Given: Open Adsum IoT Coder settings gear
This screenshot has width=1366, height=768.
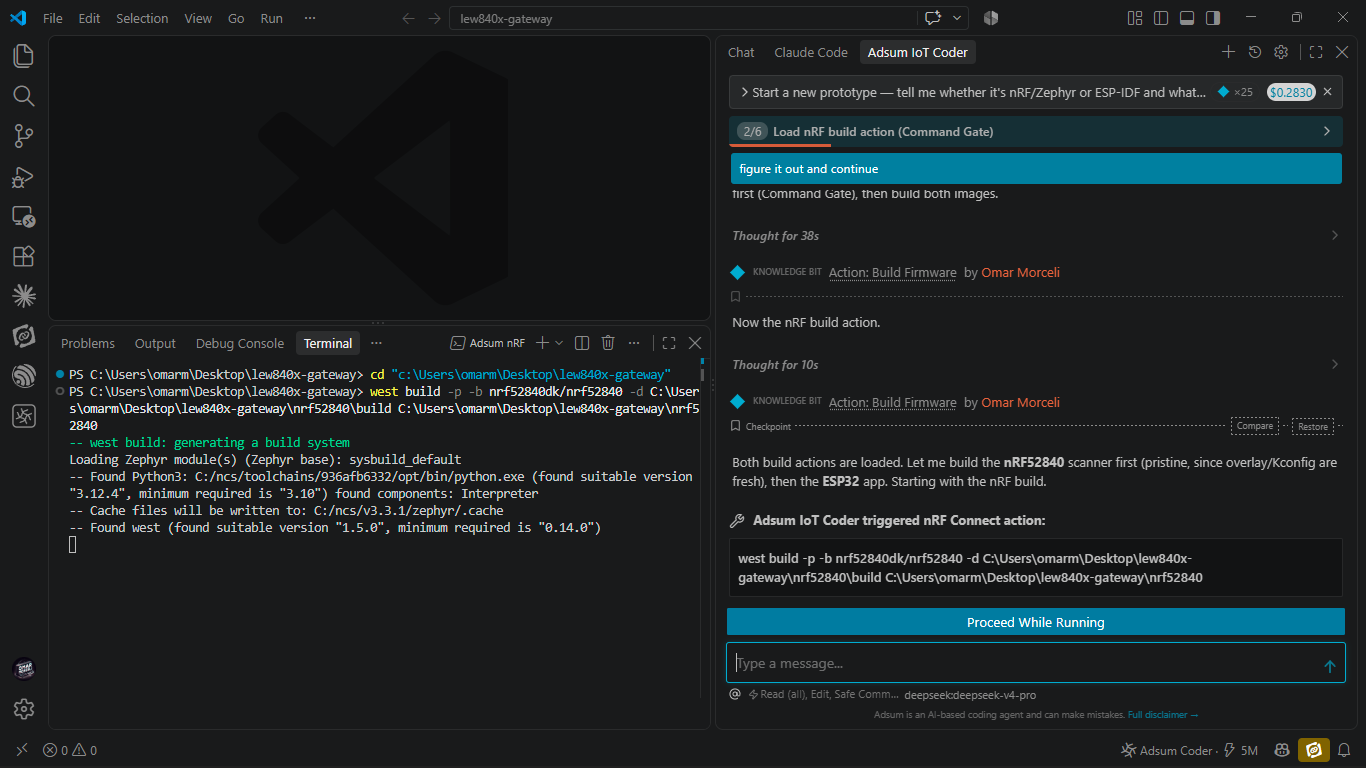Looking at the screenshot, I should coord(1281,52).
